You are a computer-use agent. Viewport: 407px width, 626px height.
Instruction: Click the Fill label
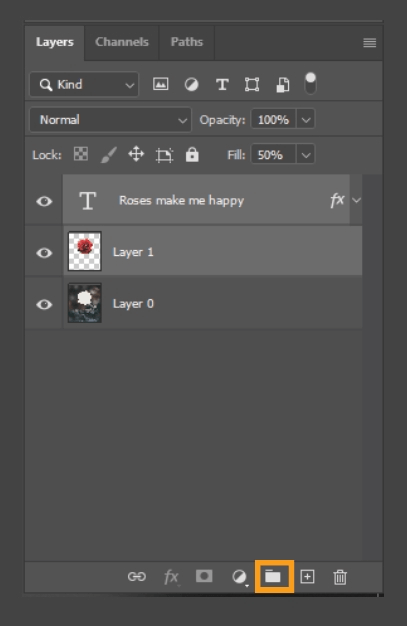(x=236, y=155)
